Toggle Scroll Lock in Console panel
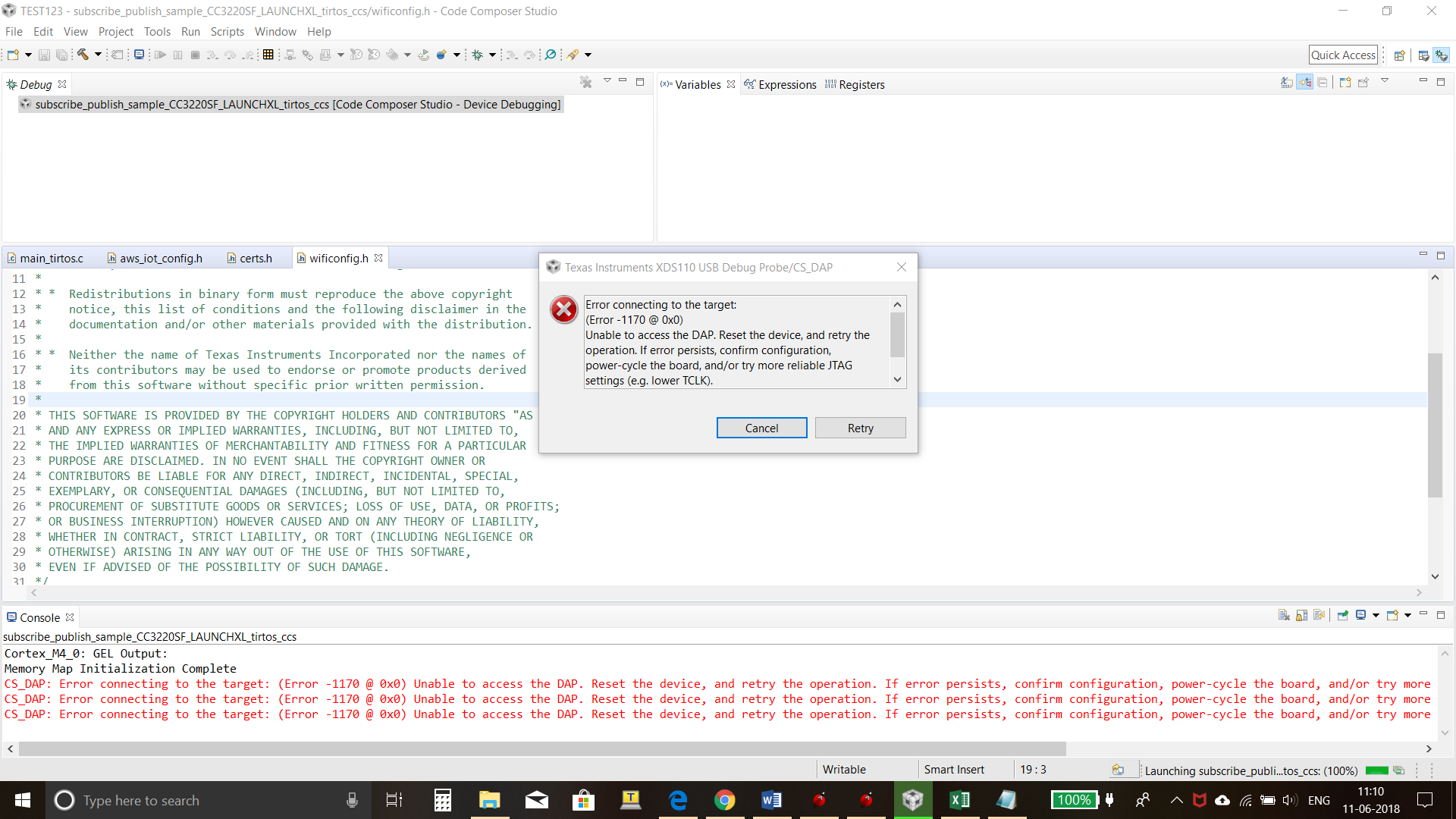The image size is (1456, 819). pos(1301,616)
